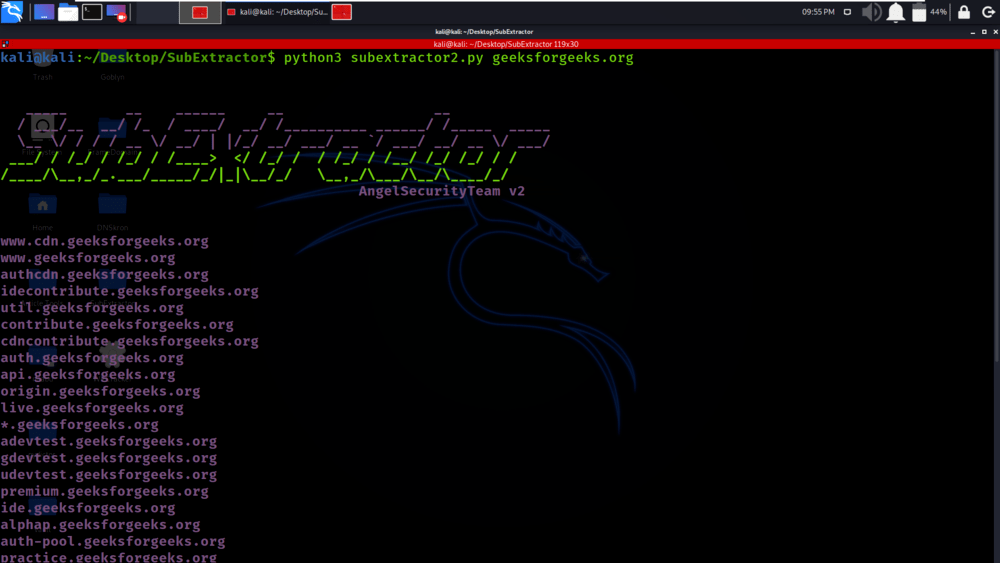This screenshot has height=563, width=1000.
Task: Click authcdn.geeksforgeeks.org output line
Action: (105, 275)
